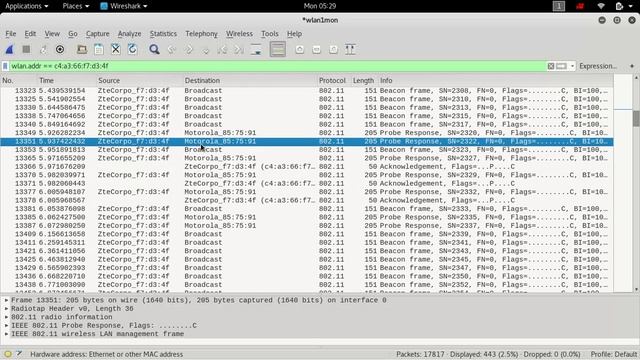The width and height of the screenshot is (640, 360).
Task: Expand the Frame 13351 details
Action: [x=7, y=300]
